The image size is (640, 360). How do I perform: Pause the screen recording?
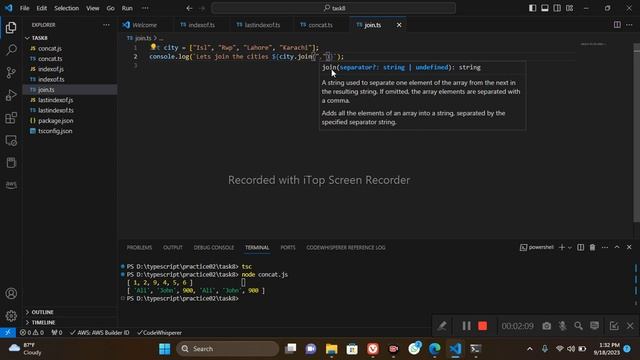pos(466,326)
